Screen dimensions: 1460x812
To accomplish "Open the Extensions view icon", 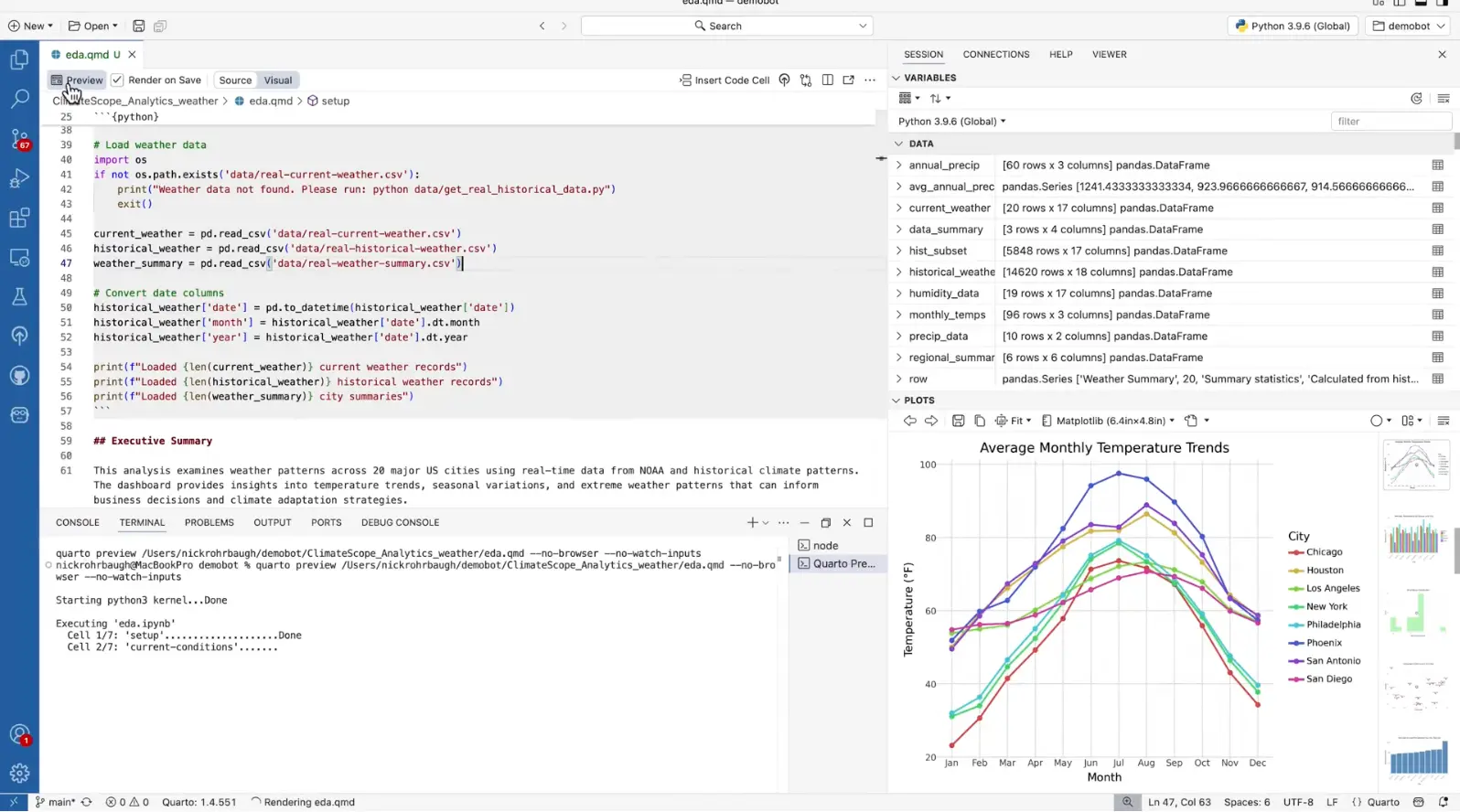I will click(19, 218).
